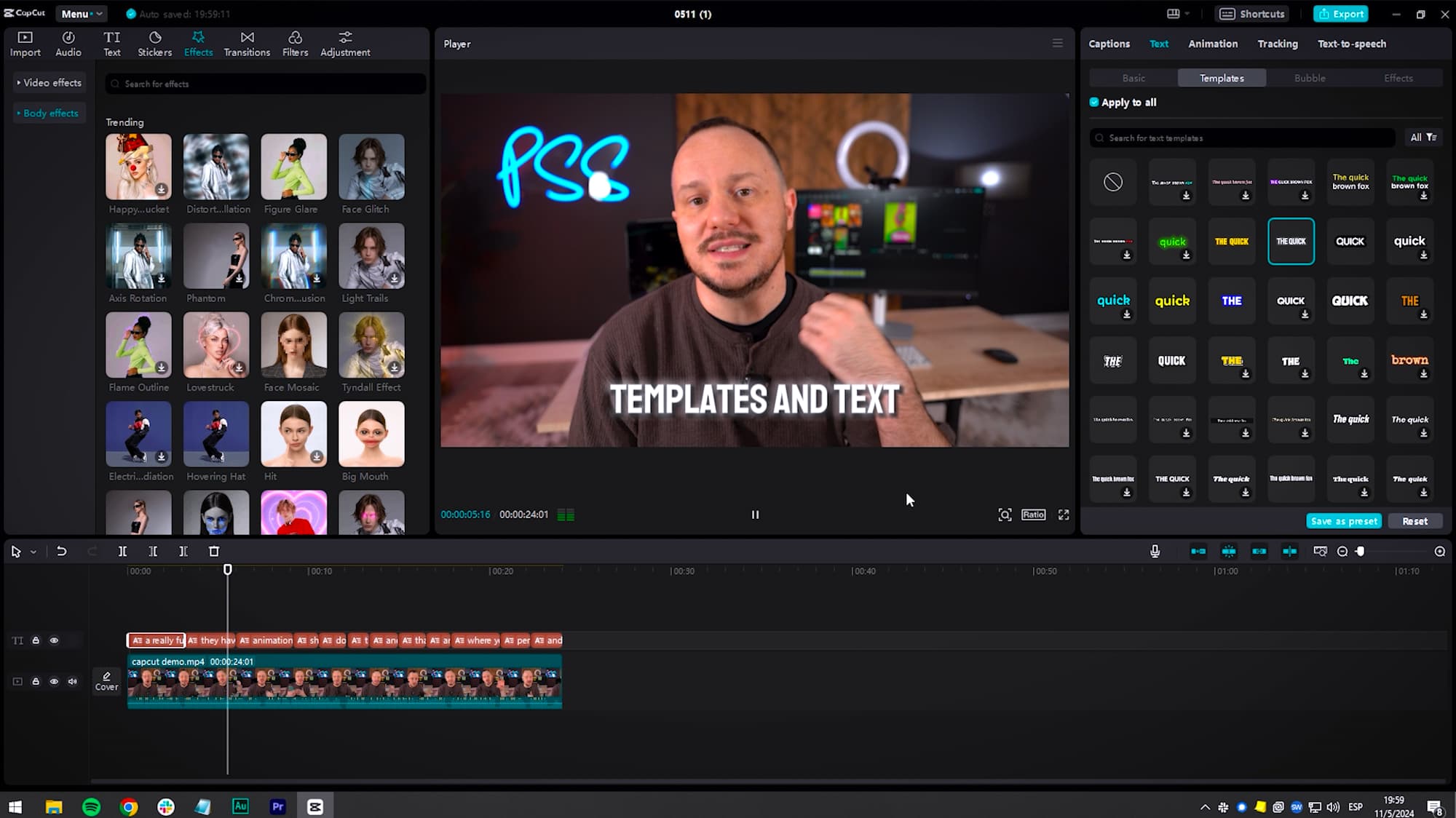The image size is (1456, 818).
Task: Lock the video track
Action: (x=36, y=682)
